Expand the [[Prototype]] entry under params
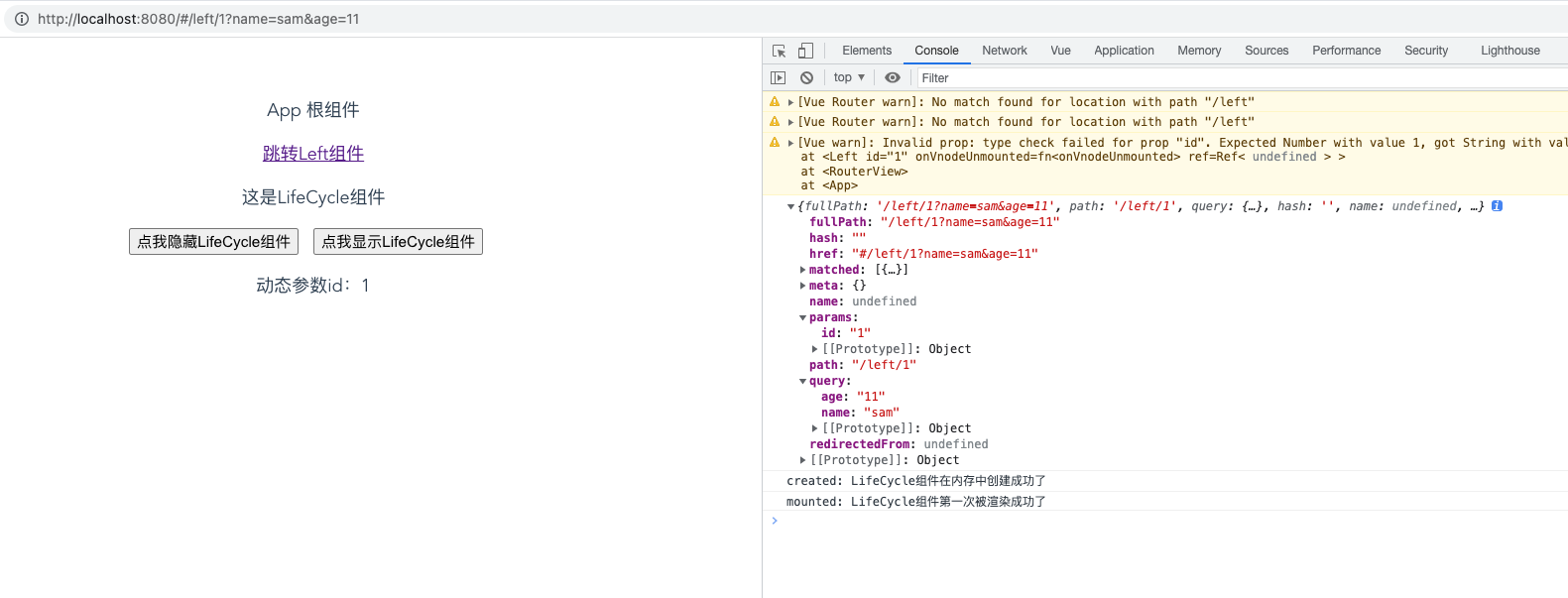Screen dimensions: 1568x598 [x=815, y=349]
